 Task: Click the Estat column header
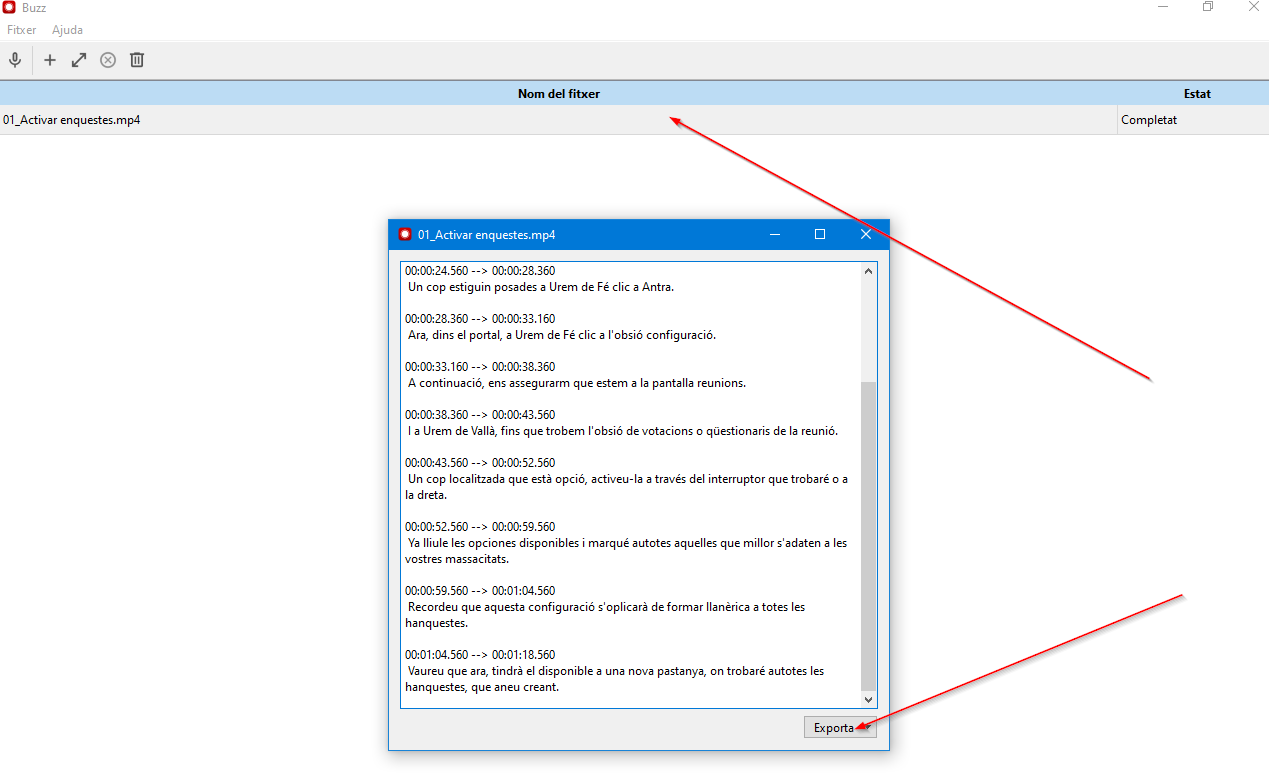coord(1196,94)
